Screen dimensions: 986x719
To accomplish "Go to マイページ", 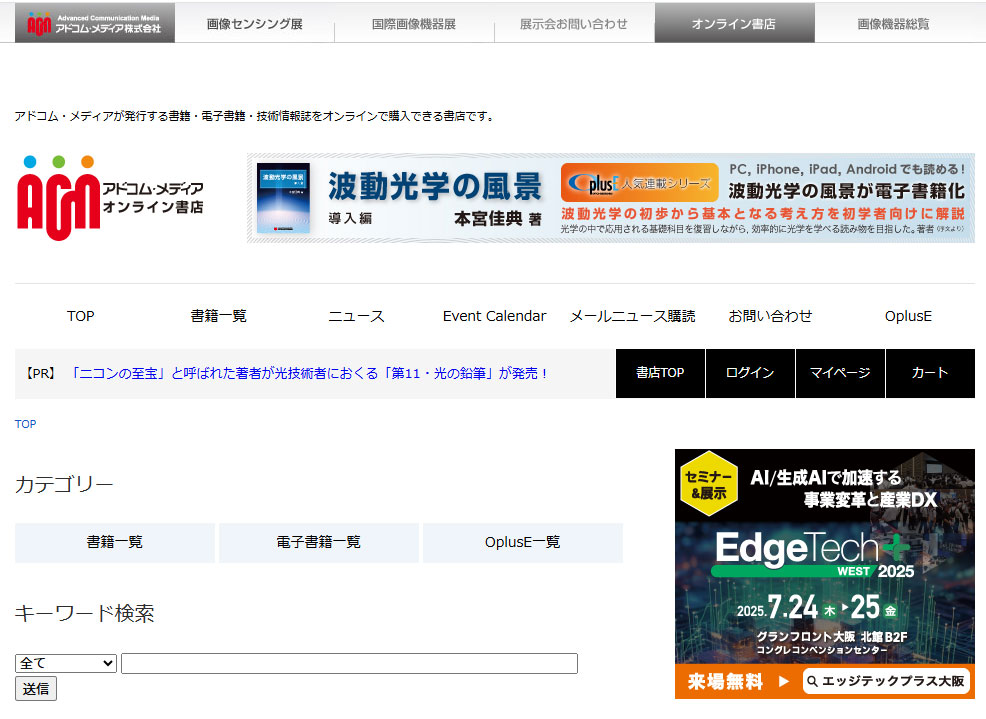I will [x=840, y=373].
